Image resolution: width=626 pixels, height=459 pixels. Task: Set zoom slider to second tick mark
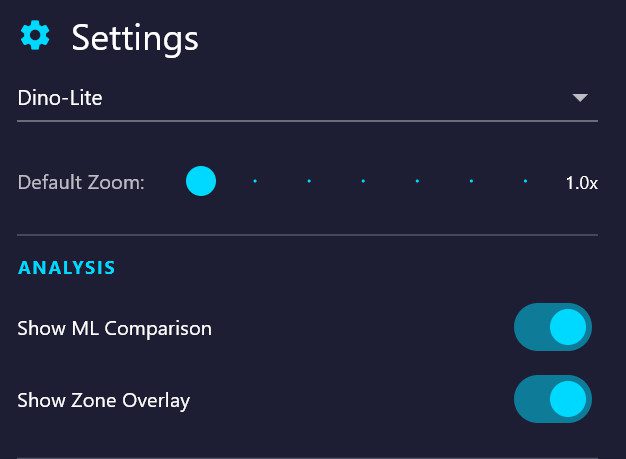click(x=255, y=182)
